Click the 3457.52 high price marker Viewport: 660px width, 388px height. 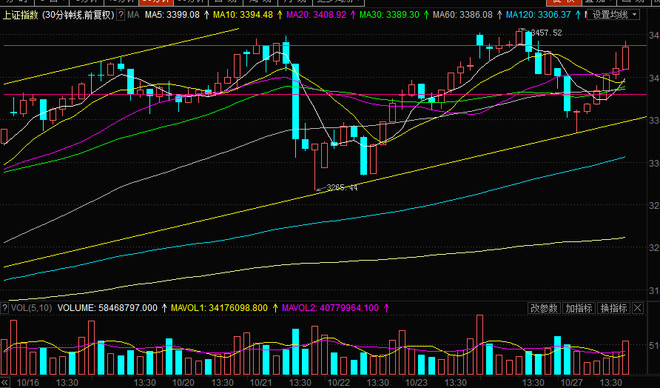coord(546,33)
